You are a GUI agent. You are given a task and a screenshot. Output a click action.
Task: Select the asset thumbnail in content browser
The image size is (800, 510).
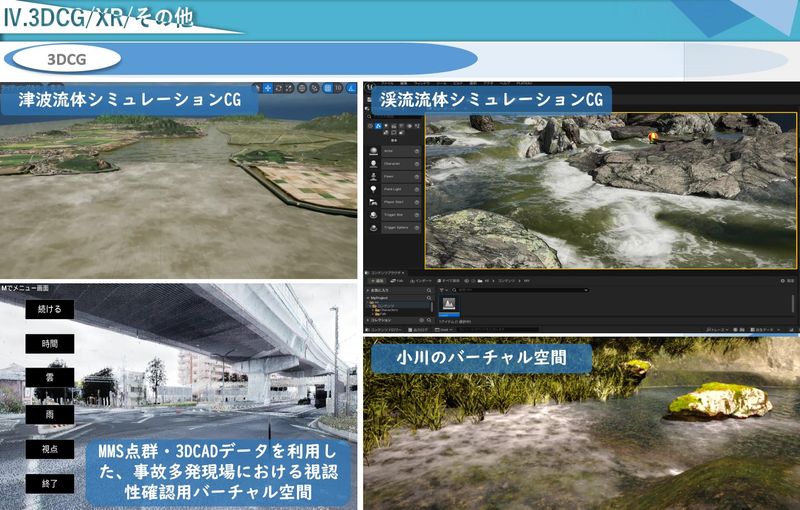pyautogui.click(x=449, y=303)
